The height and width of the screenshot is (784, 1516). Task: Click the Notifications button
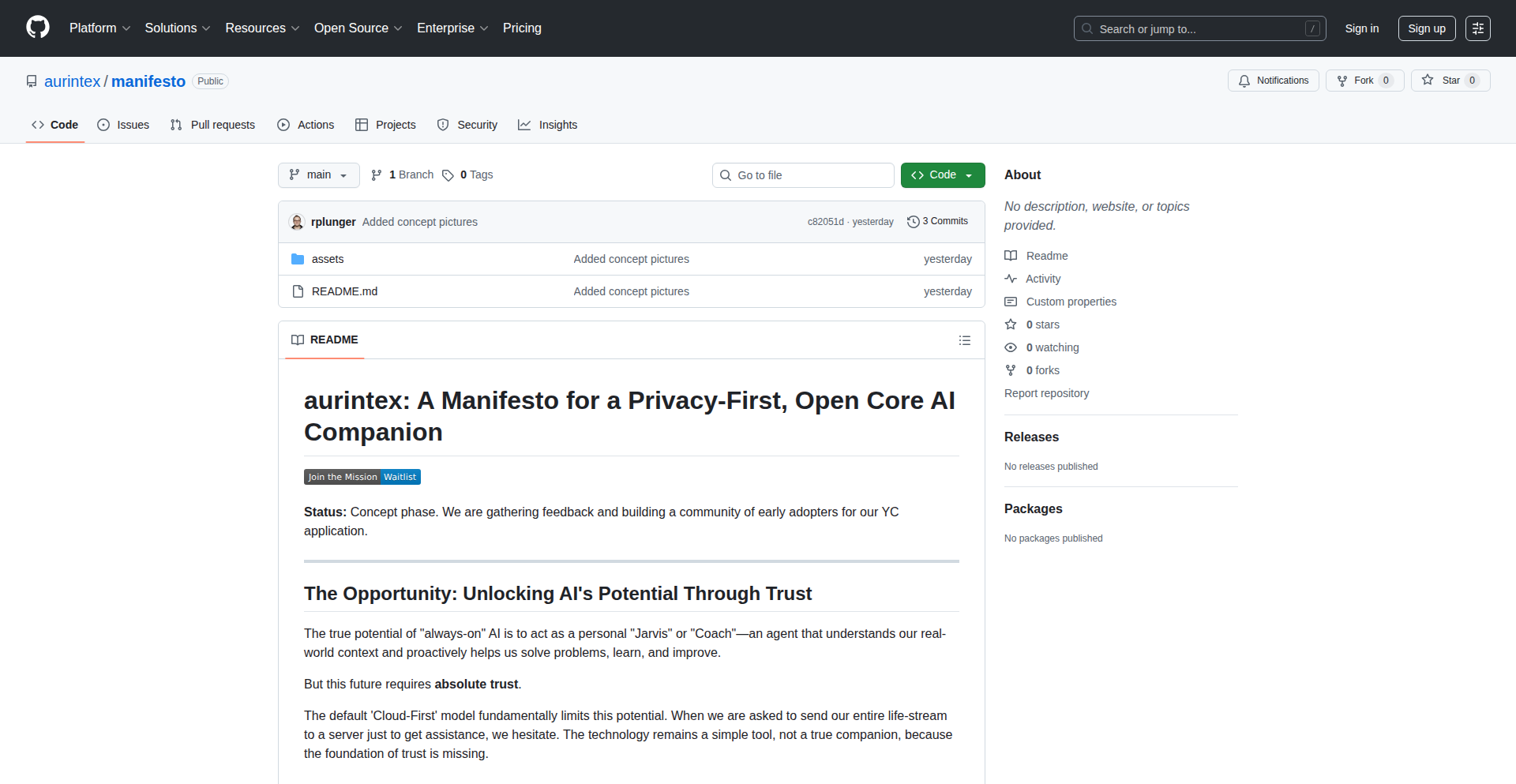[x=1274, y=81]
